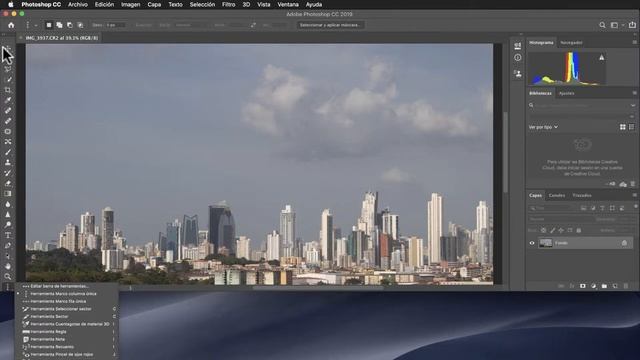Viewport: 640px width, 360px height.
Task: Enable add-to-selection mode in options bar
Action: [59, 25]
